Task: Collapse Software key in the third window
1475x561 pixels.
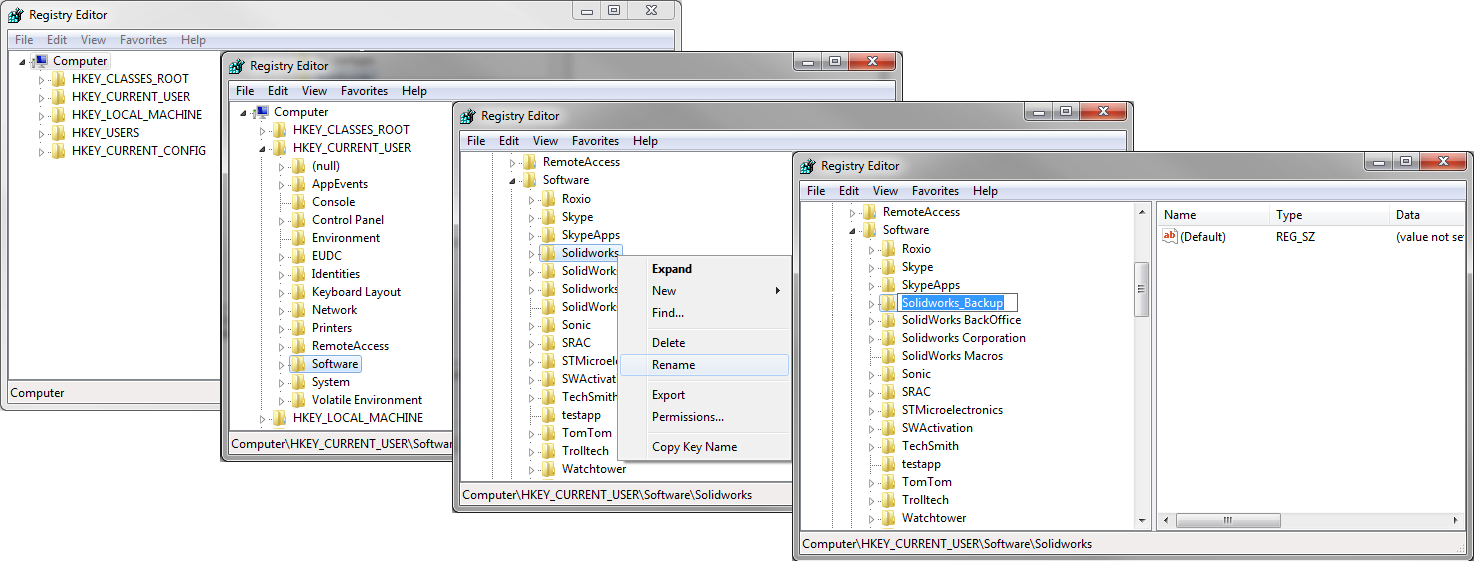Action: coord(513,181)
